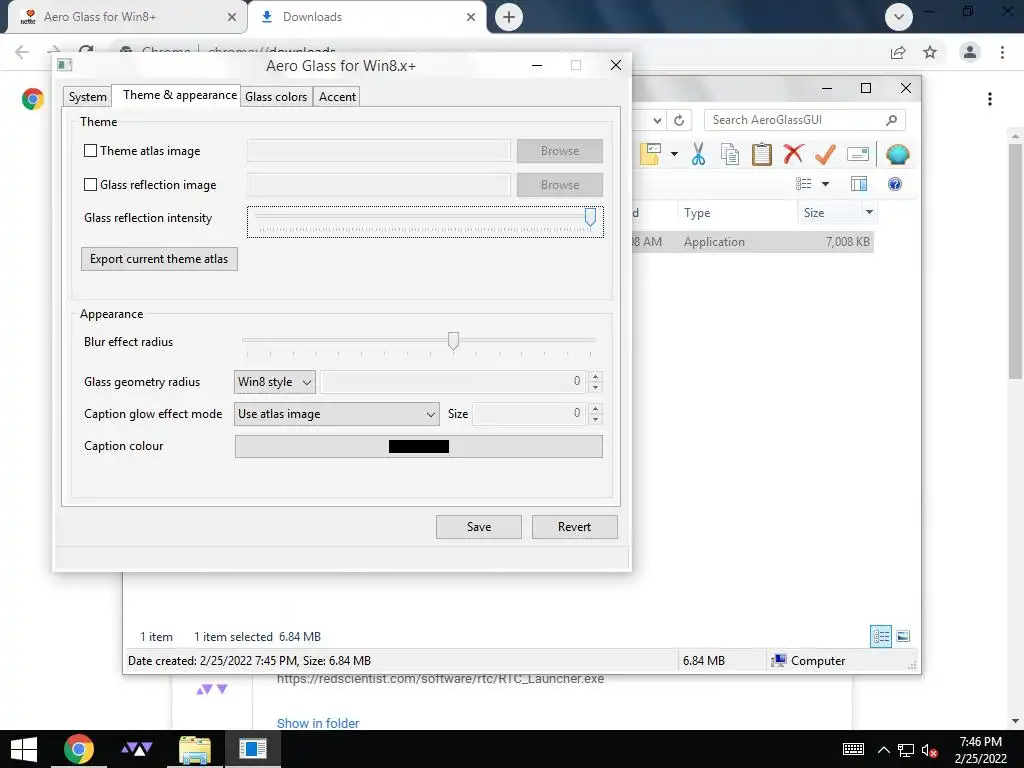
Task: Increase the Glass geometry radius spinner value
Action: click(595, 377)
